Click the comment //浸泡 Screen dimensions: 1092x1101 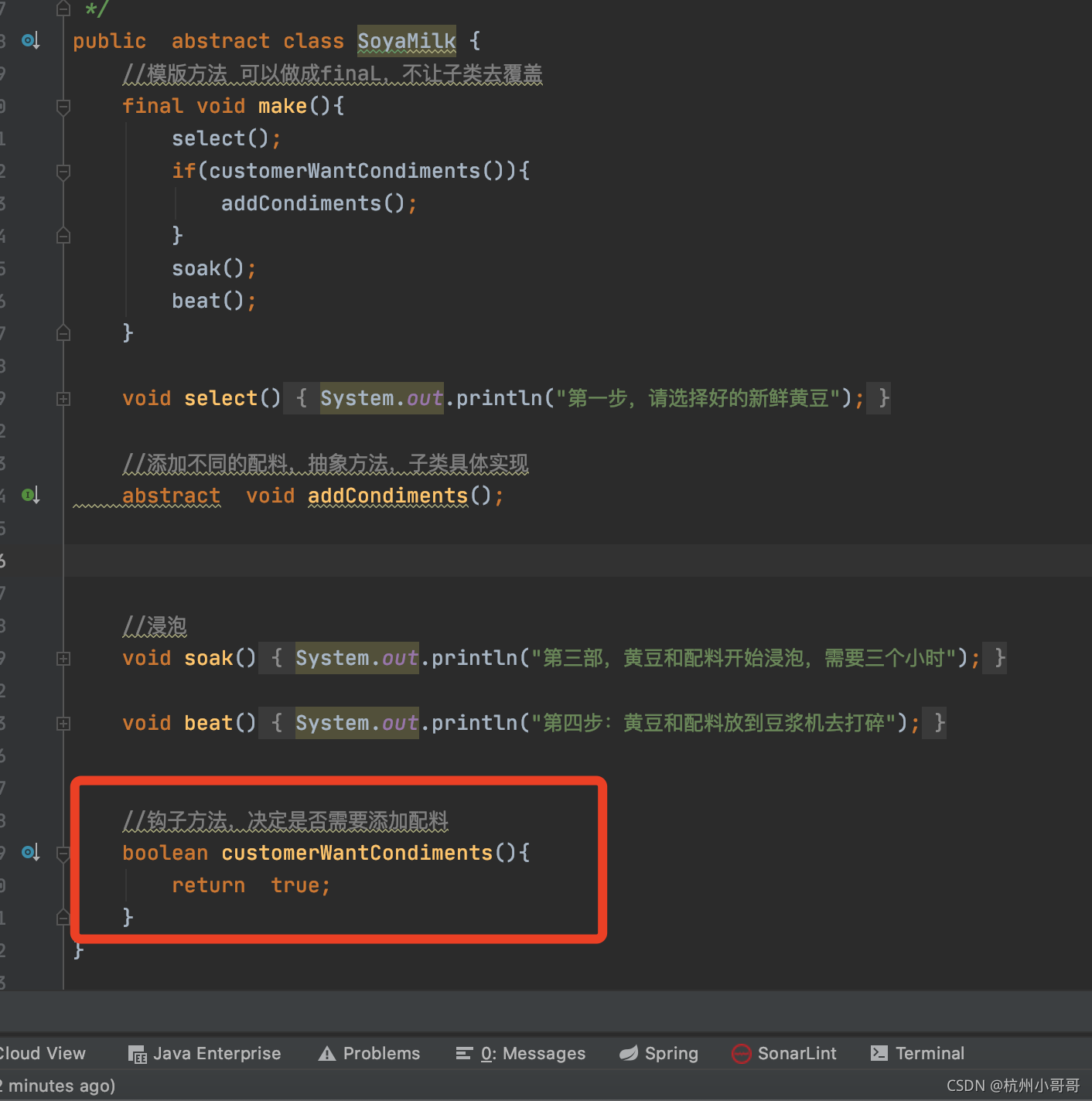[155, 625]
